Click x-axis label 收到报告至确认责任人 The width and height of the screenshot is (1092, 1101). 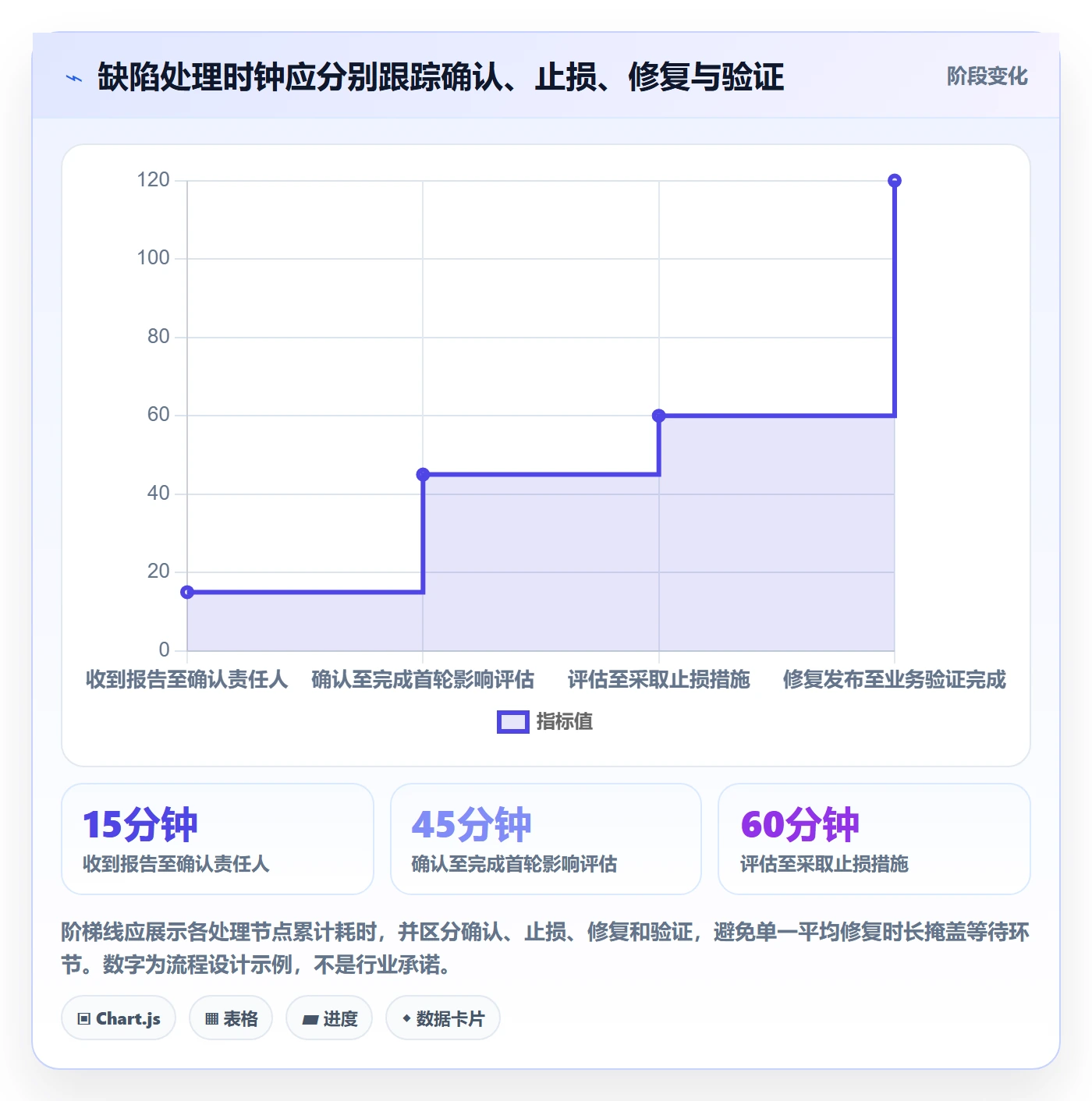[187, 679]
